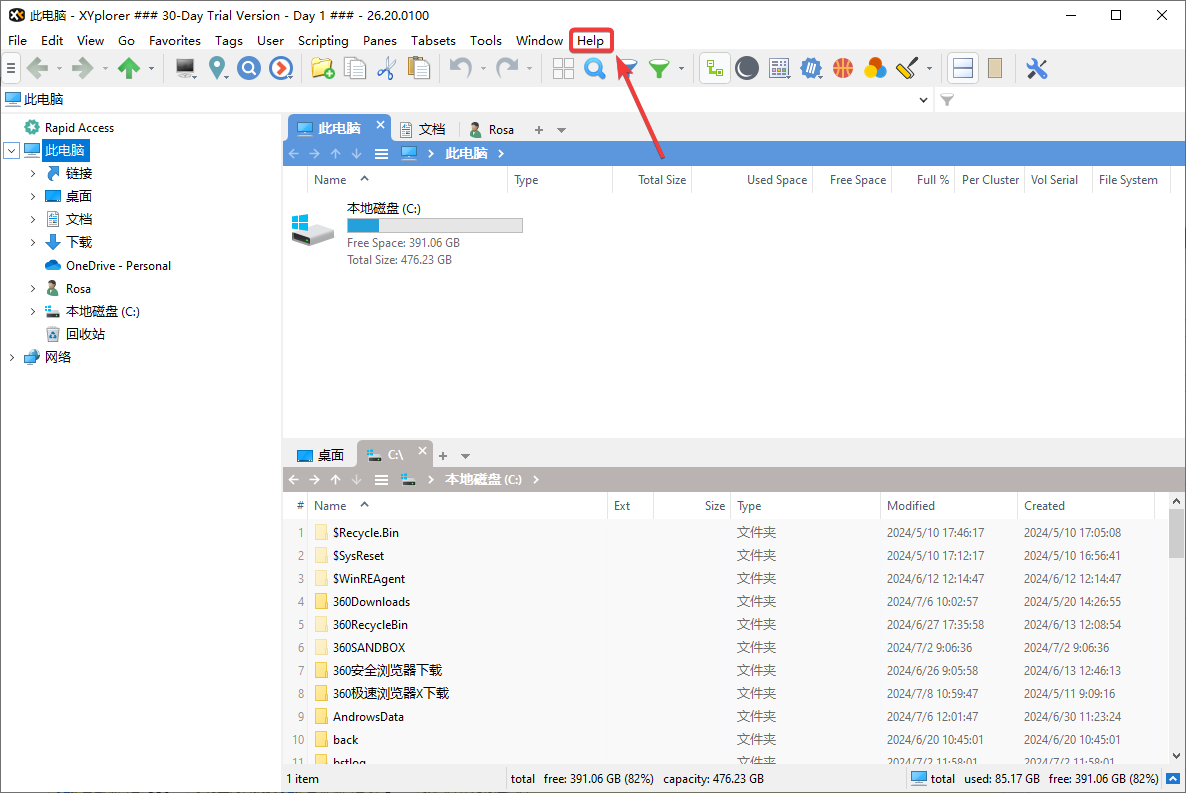The width and height of the screenshot is (1186, 793).
Task: Click the Hotlist map pin icon
Action: (x=217, y=68)
